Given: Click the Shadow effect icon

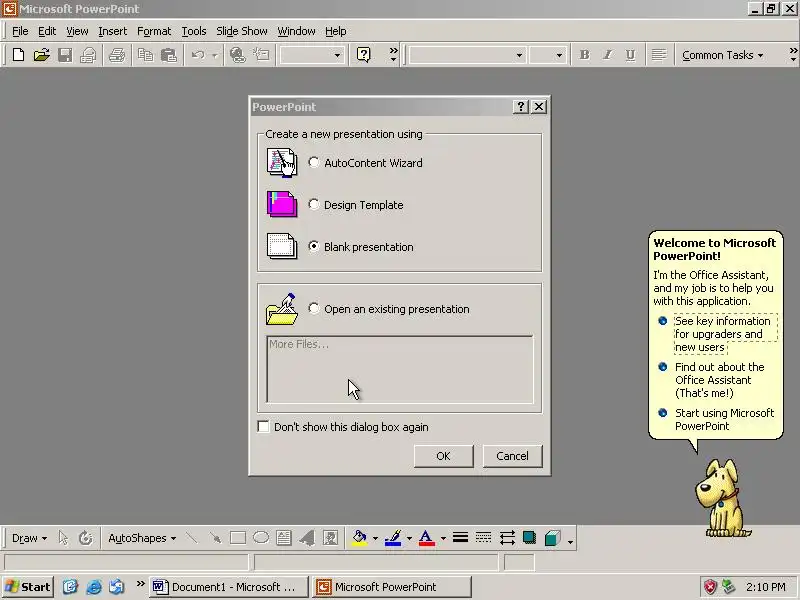Looking at the screenshot, I should tap(530, 538).
